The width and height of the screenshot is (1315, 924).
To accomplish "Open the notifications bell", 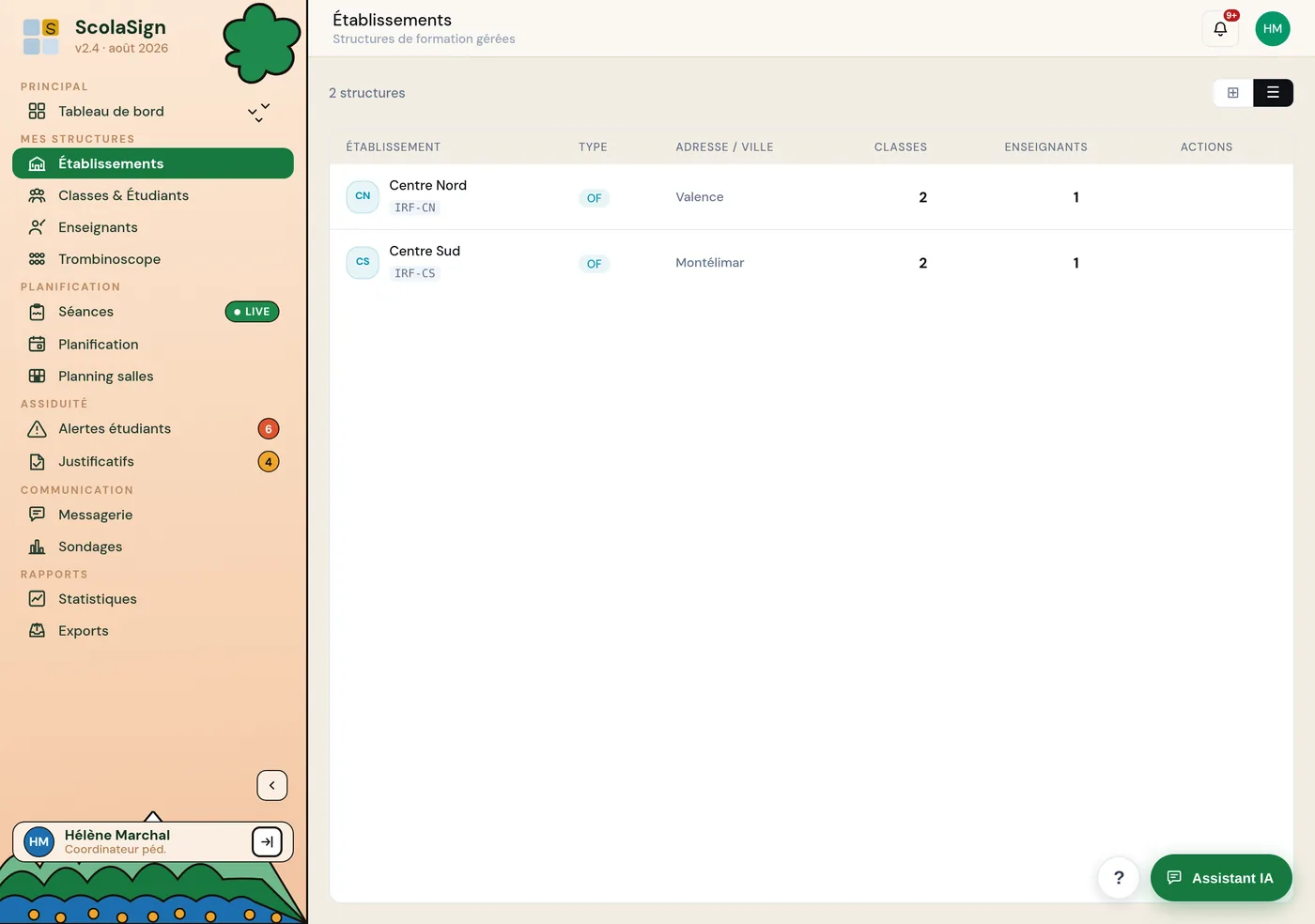I will pyautogui.click(x=1220, y=29).
